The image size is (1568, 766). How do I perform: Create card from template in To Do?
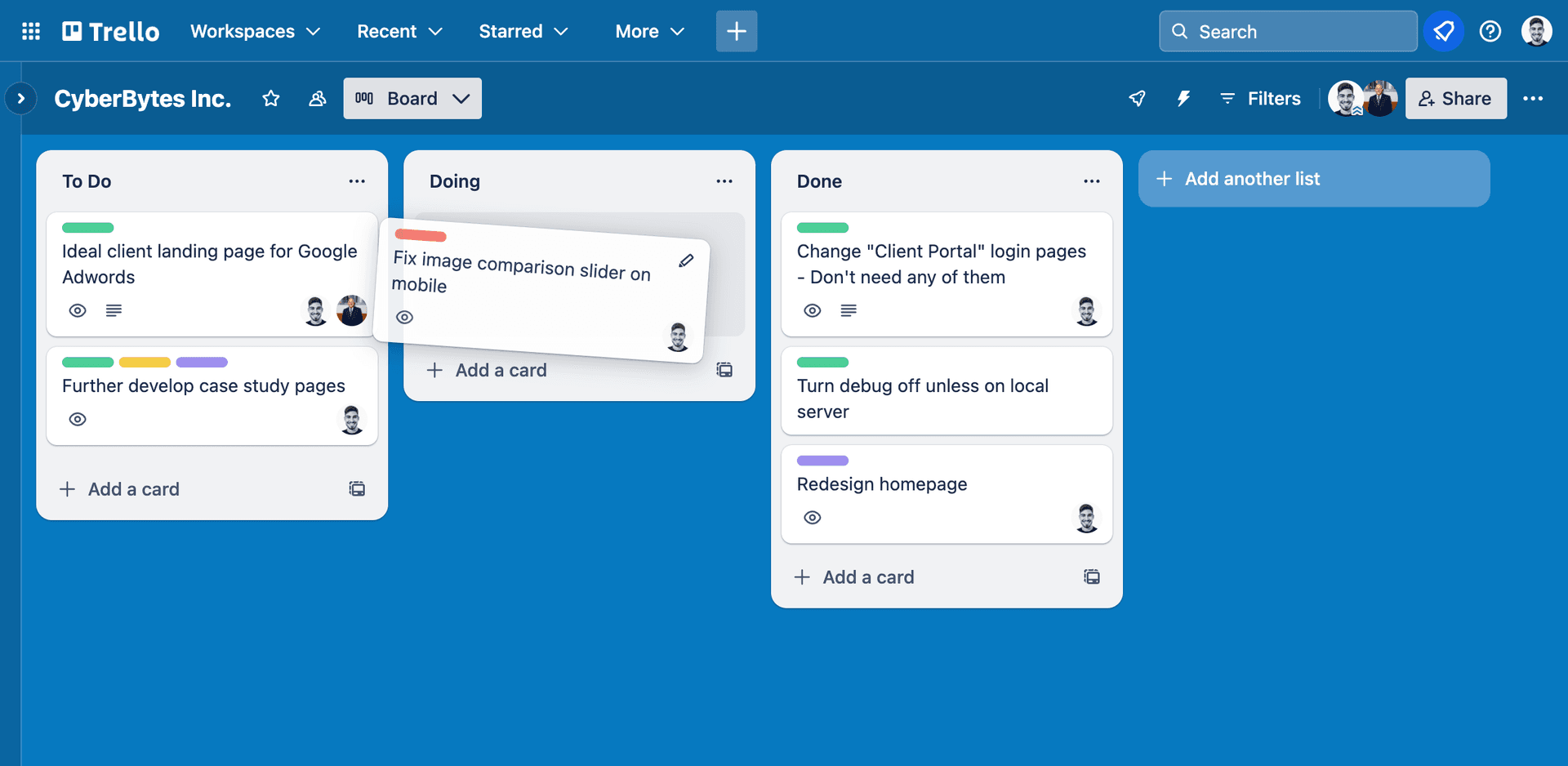(x=357, y=489)
